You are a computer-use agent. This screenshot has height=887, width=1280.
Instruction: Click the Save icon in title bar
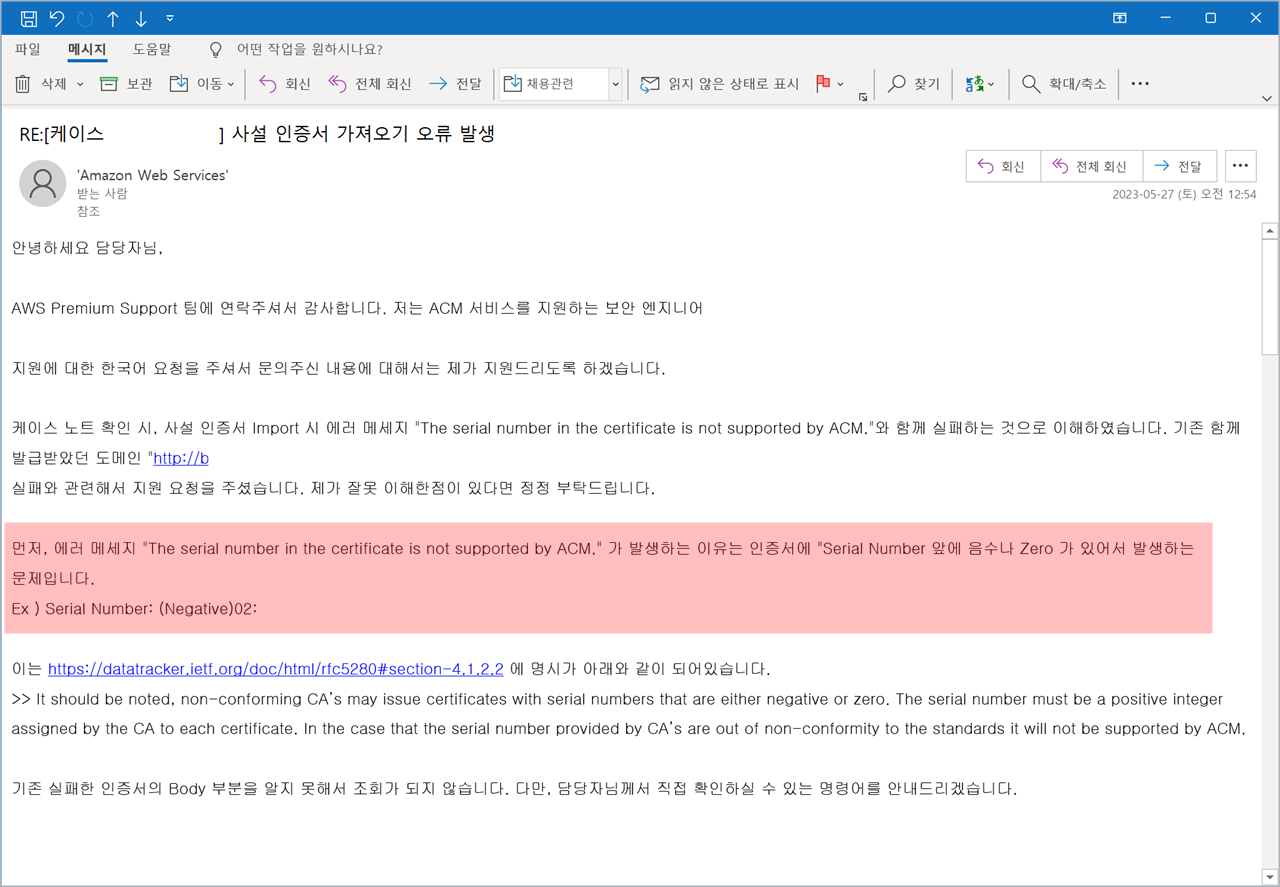click(29, 18)
